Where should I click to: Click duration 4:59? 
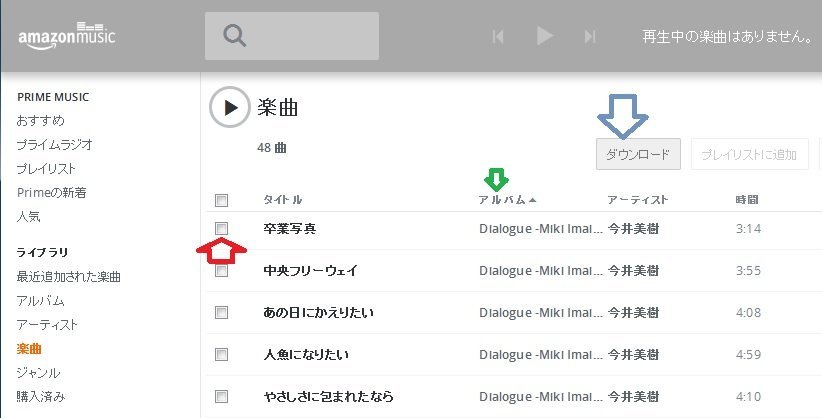748,355
